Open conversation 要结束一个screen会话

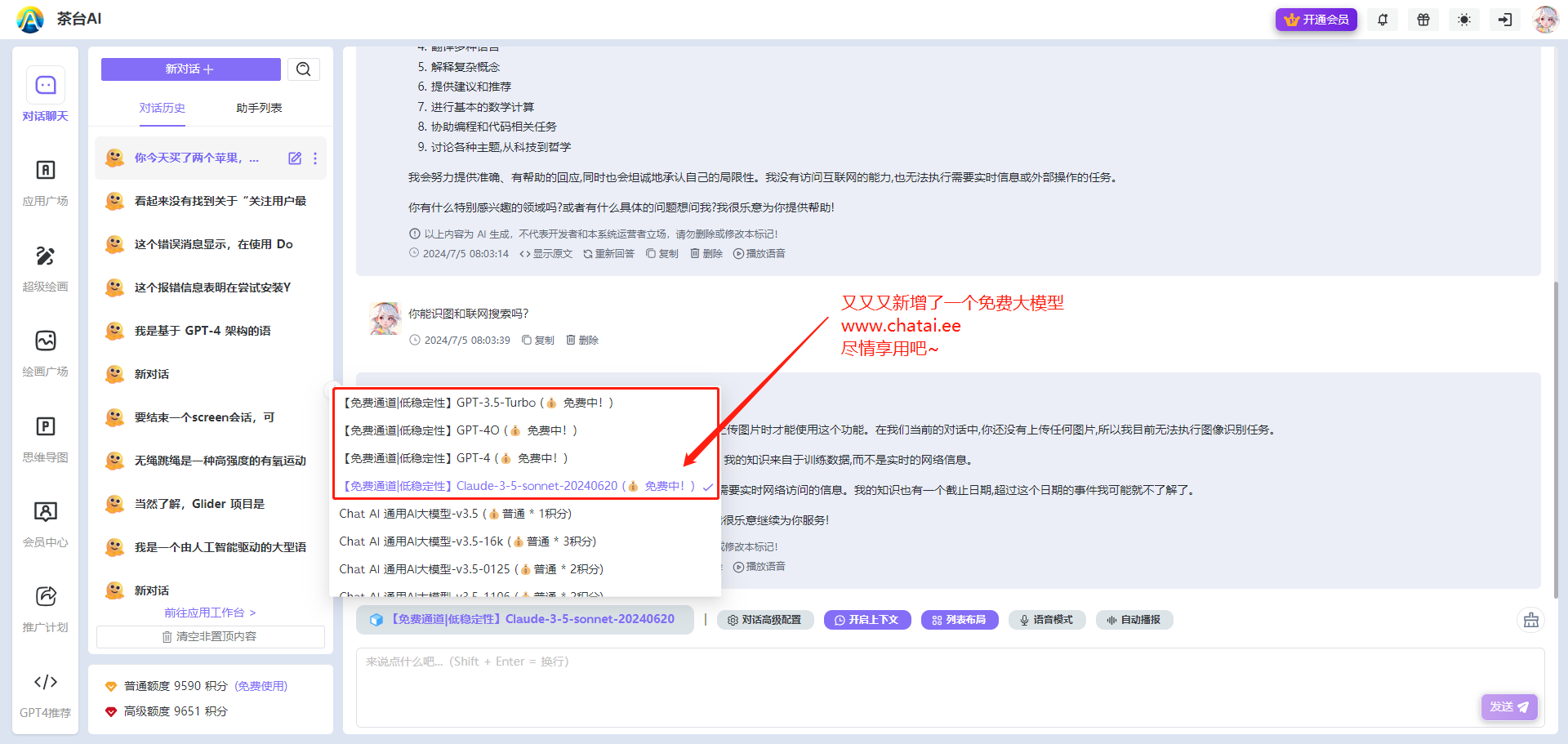click(211, 417)
